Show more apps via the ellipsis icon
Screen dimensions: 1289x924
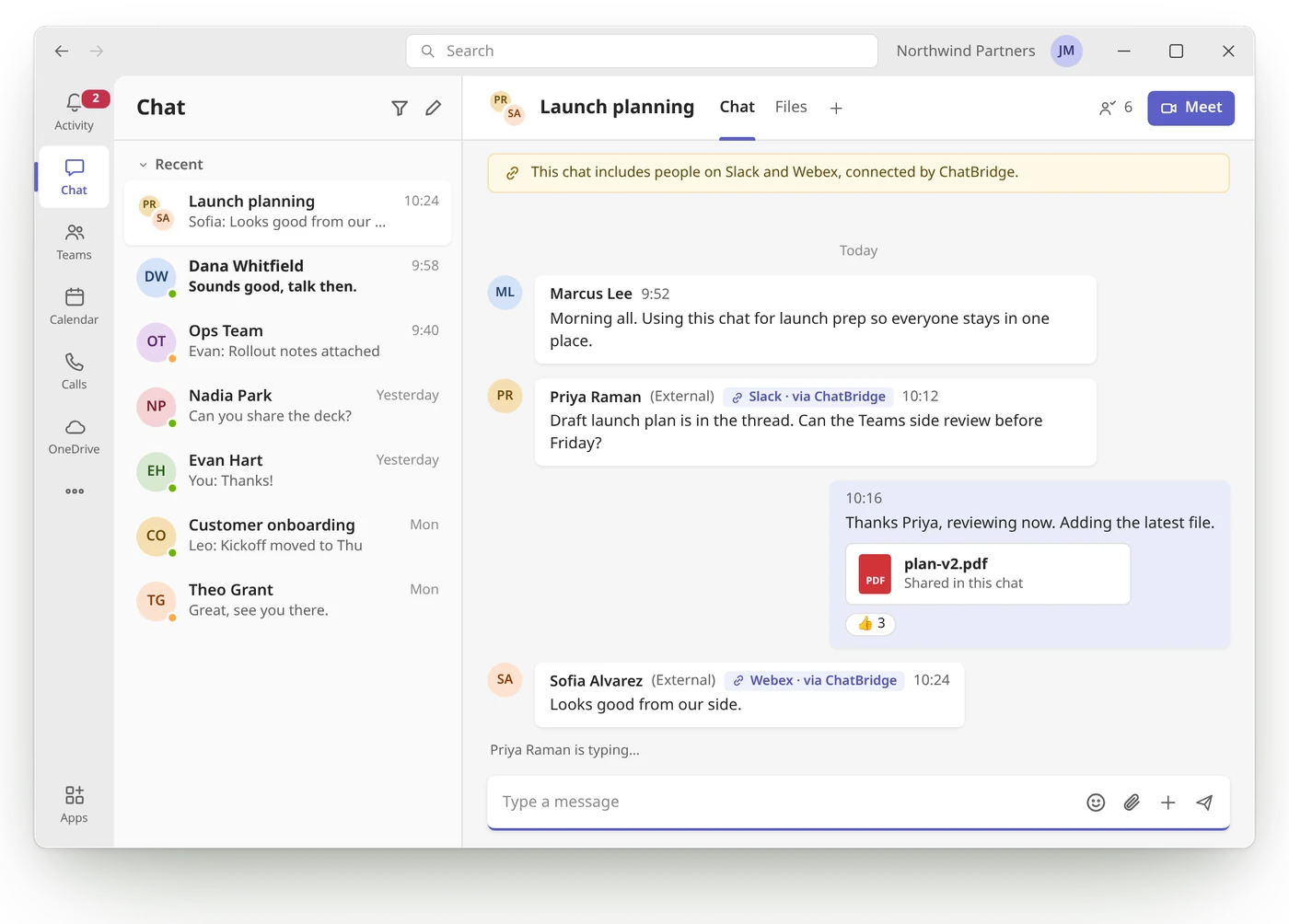pyautogui.click(x=75, y=491)
